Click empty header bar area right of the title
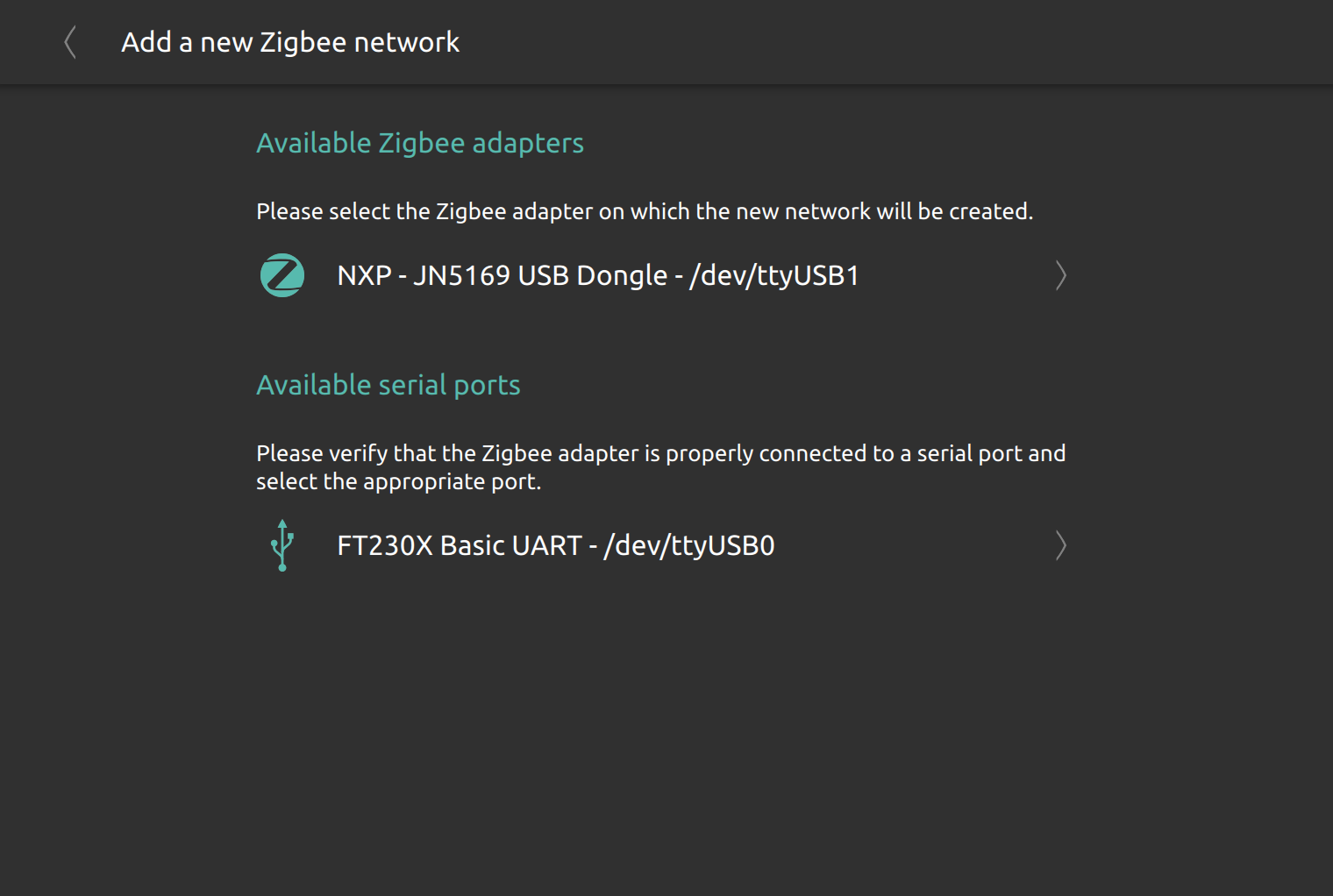Viewport: 1333px width, 896px height. 877,42
